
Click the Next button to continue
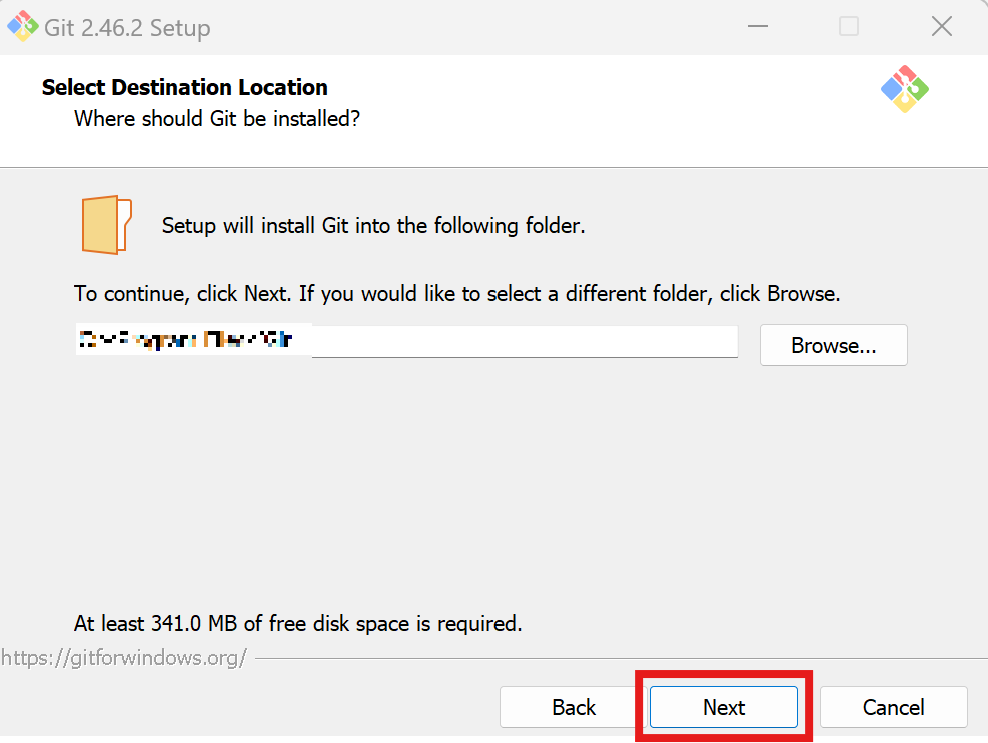click(723, 707)
